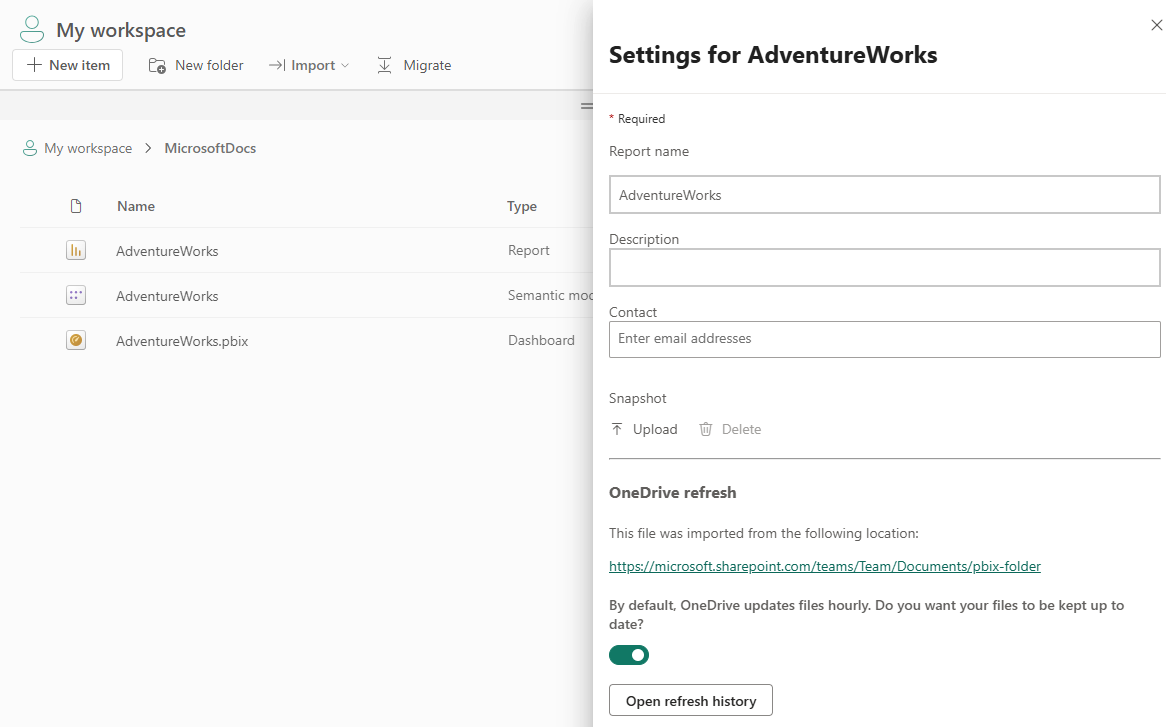Click the New item button

(x=67, y=64)
